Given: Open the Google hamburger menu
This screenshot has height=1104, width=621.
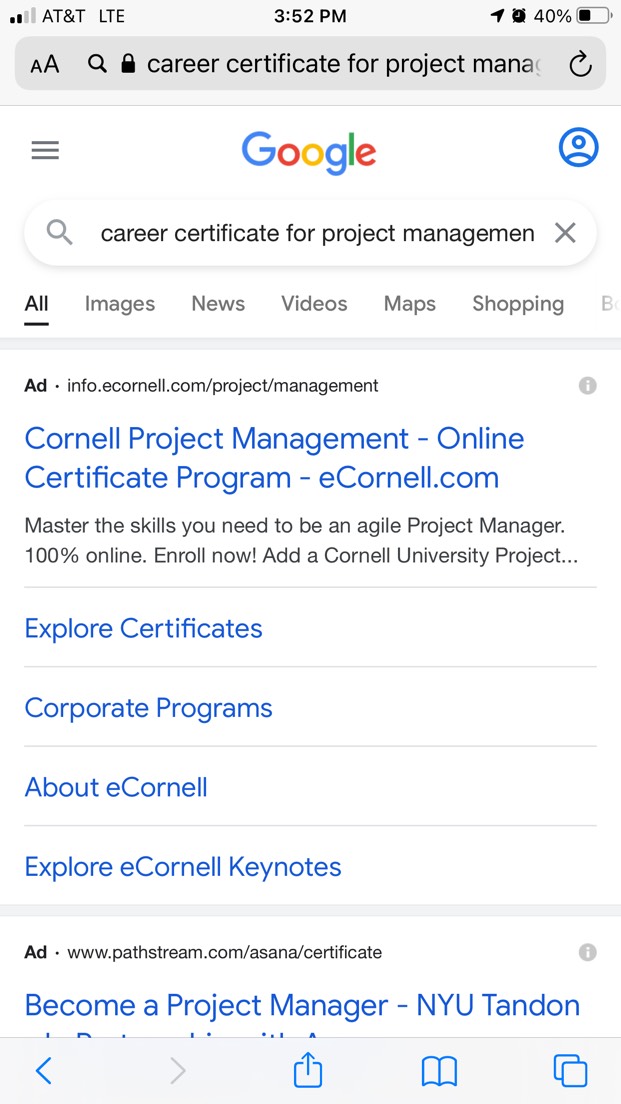Looking at the screenshot, I should (44, 149).
